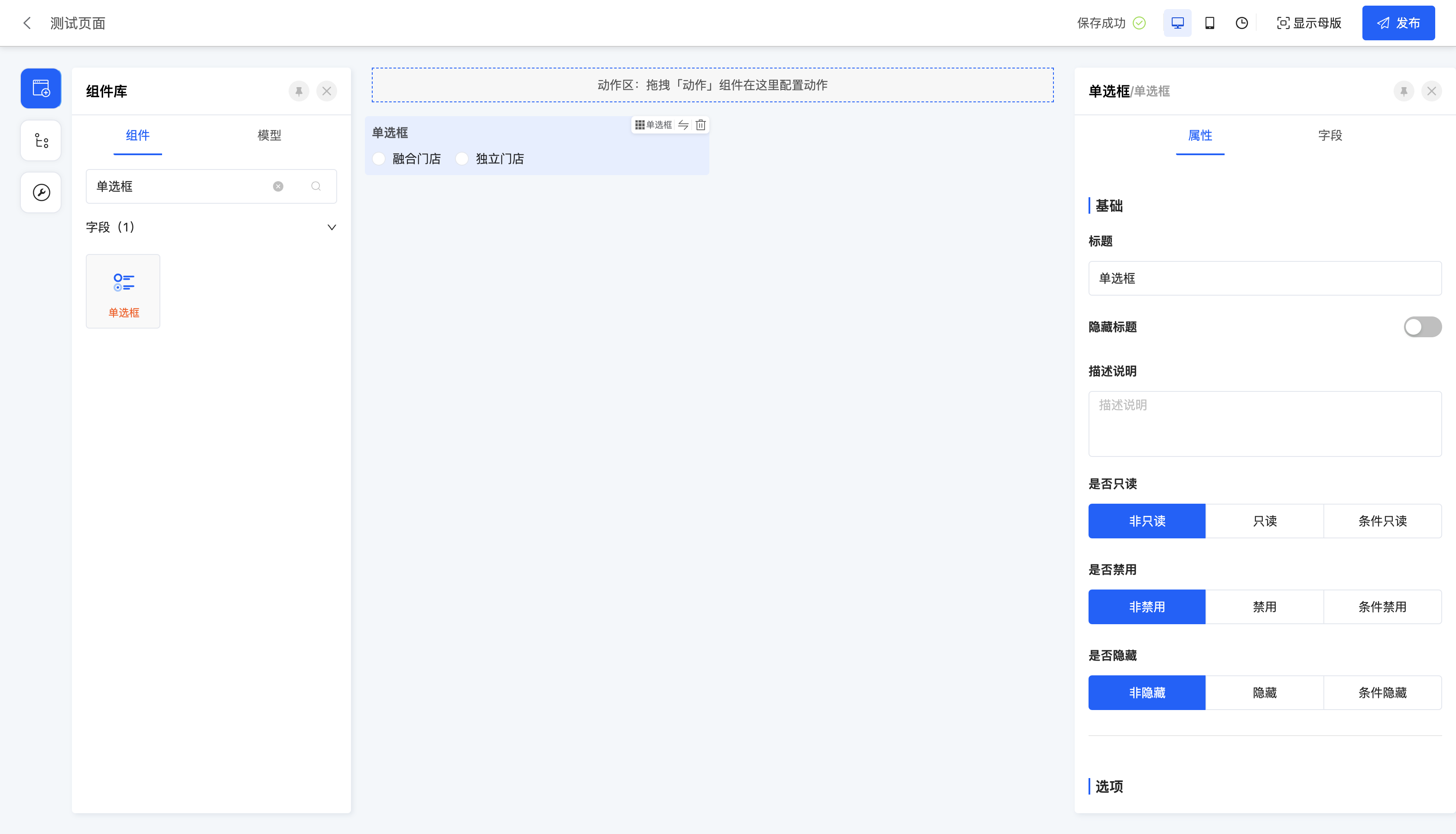The image size is (1456, 834).
Task: Toggle the 隐藏标题 switch
Action: pos(1422,326)
